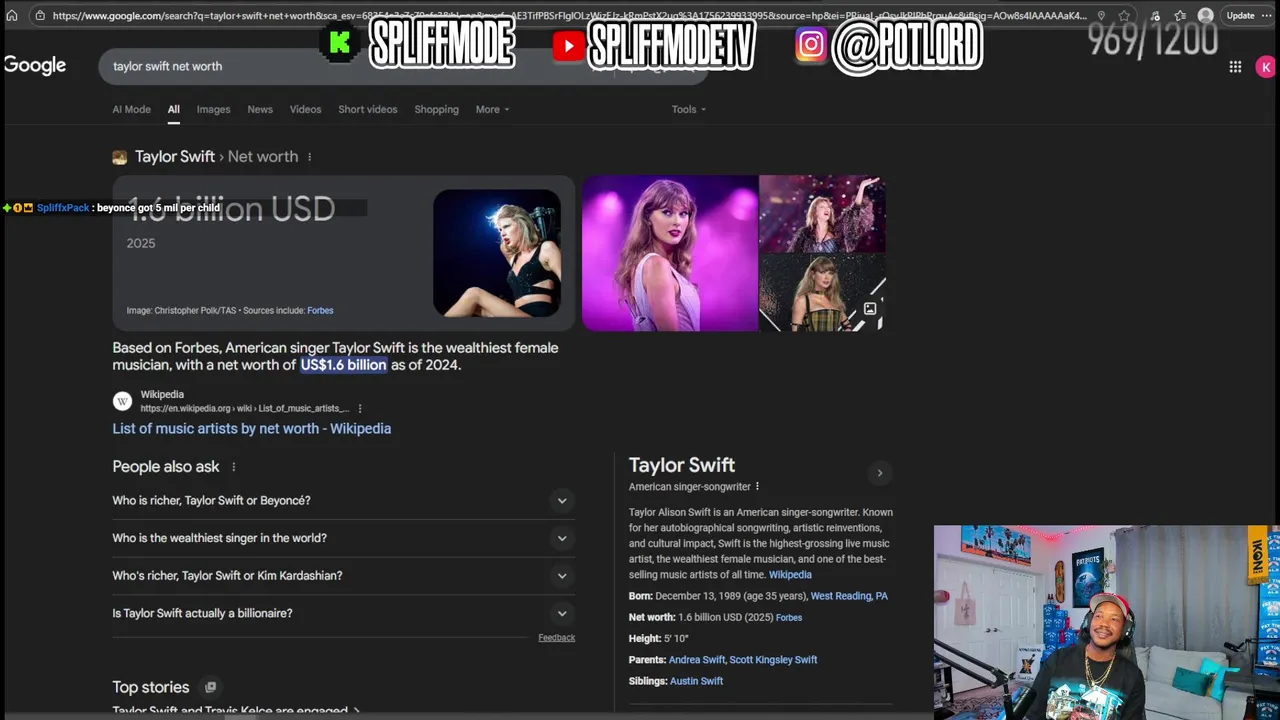Click the Wikipedia favicon icon
Image resolution: width=1280 pixels, height=720 pixels.
[x=122, y=401]
